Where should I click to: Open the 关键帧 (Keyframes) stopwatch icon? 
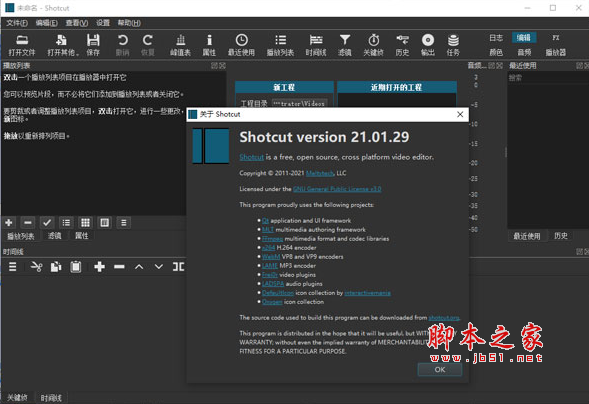pyautogui.click(x=373, y=45)
